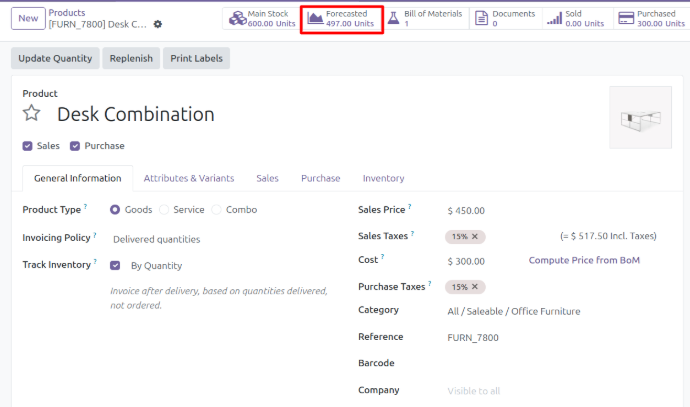Open Bill of Materials flask icon
This screenshot has width=690, height=407.
click(393, 18)
